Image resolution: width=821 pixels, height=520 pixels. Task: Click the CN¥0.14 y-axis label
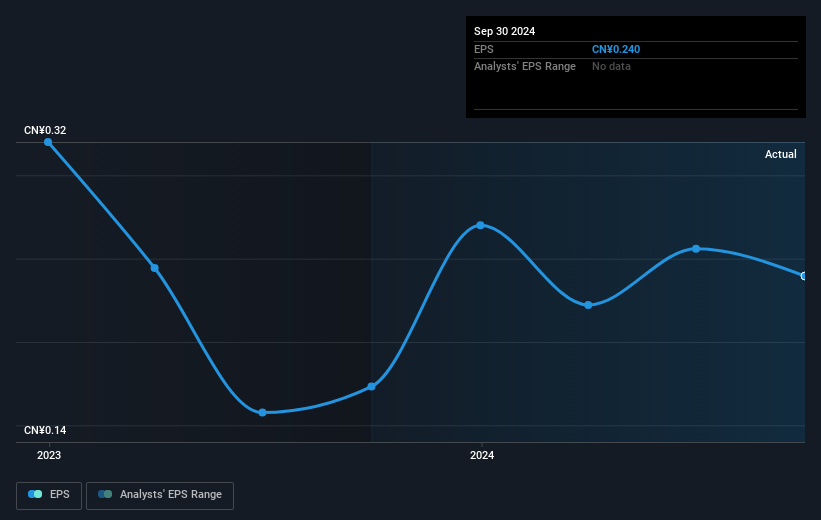[x=45, y=430]
